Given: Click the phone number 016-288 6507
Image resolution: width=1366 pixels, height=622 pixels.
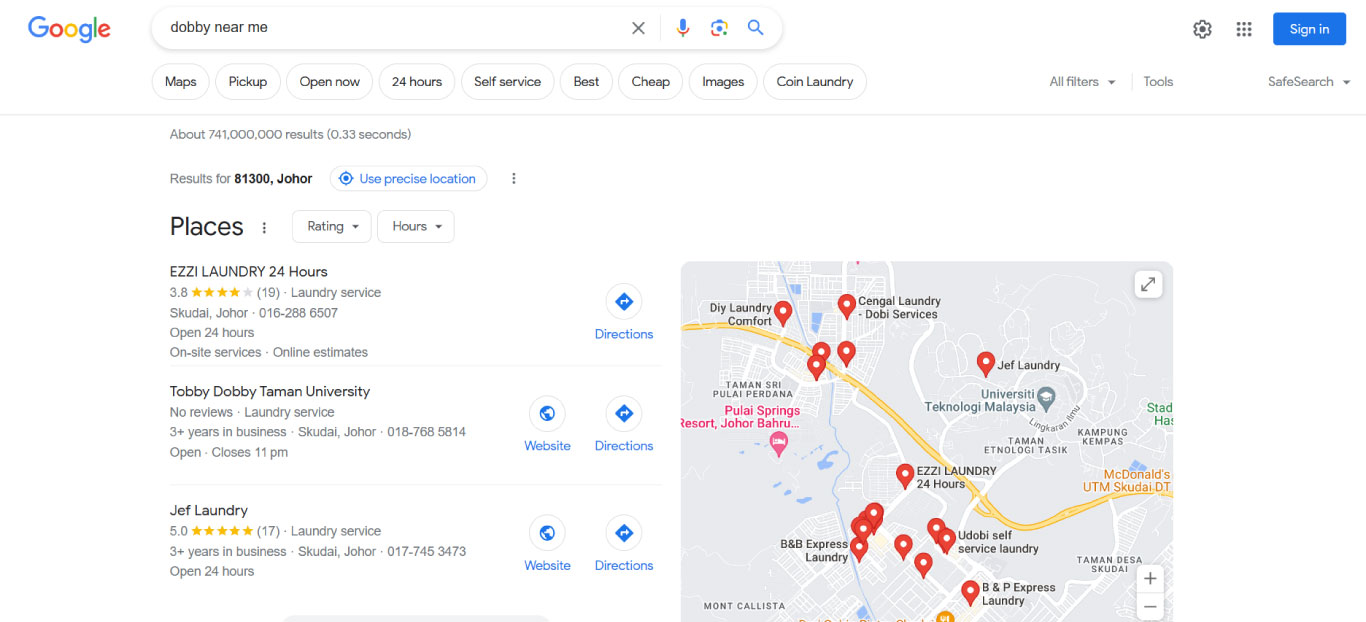Looking at the screenshot, I should (299, 313).
